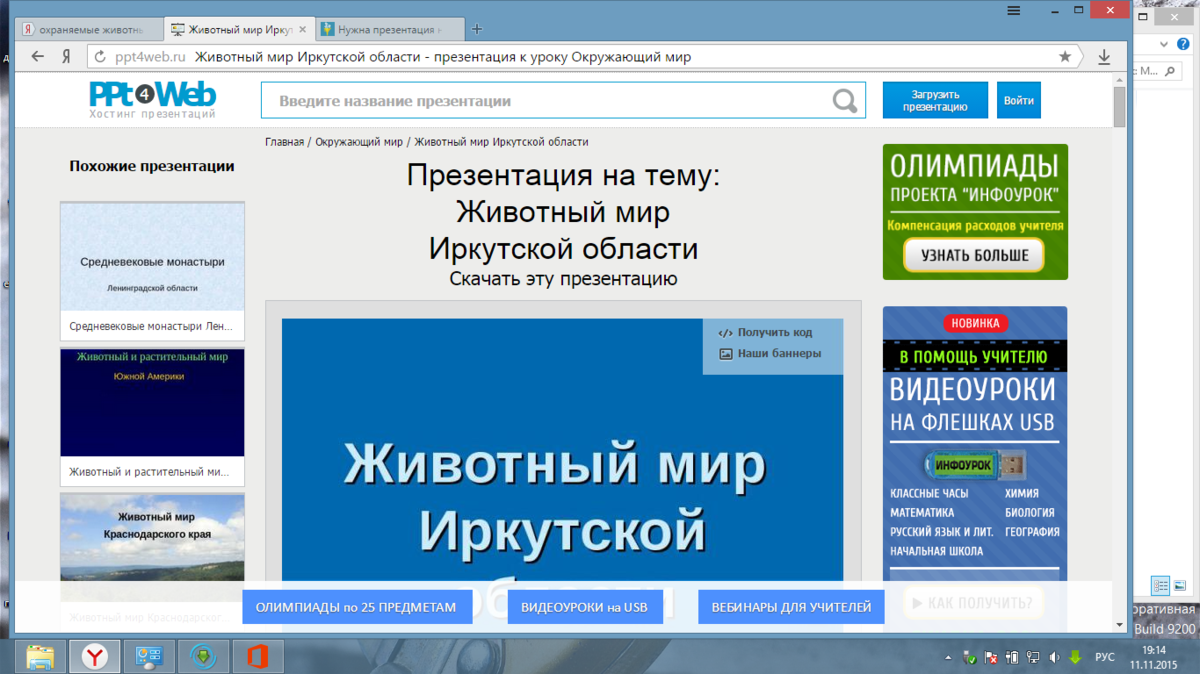Click 'Скачать эту презентацию' link
The height and width of the screenshot is (674, 1200).
pyautogui.click(x=563, y=279)
